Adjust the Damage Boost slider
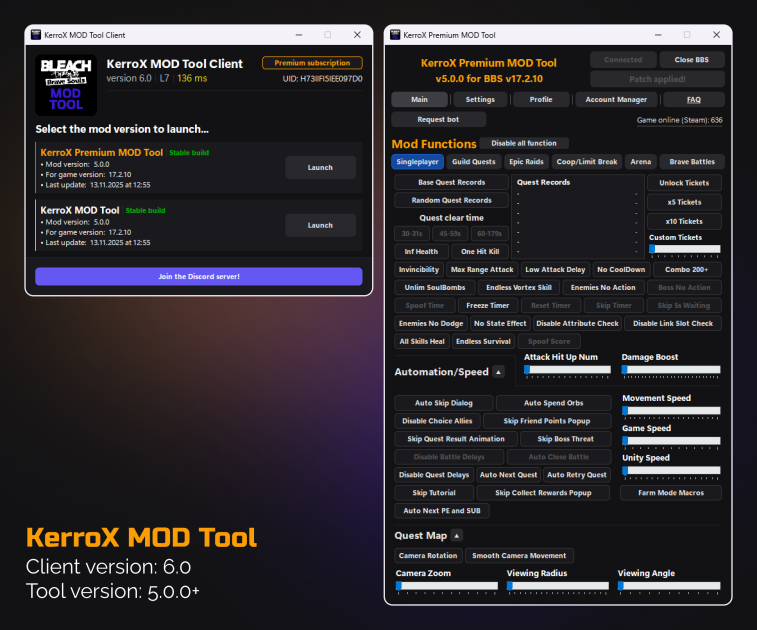 tap(671, 370)
